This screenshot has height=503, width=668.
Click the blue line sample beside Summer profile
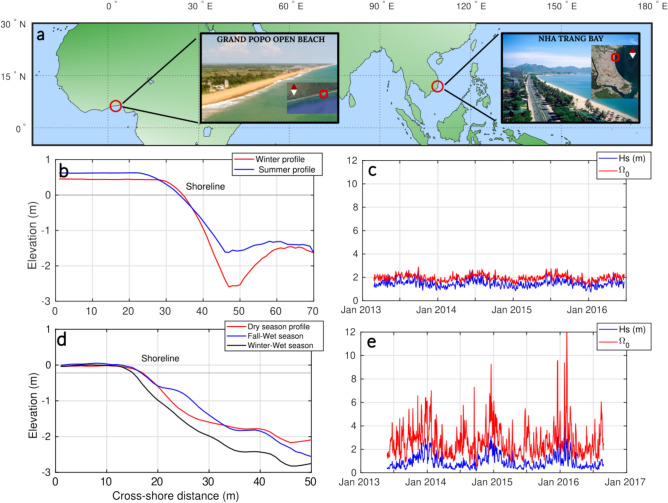pos(244,170)
